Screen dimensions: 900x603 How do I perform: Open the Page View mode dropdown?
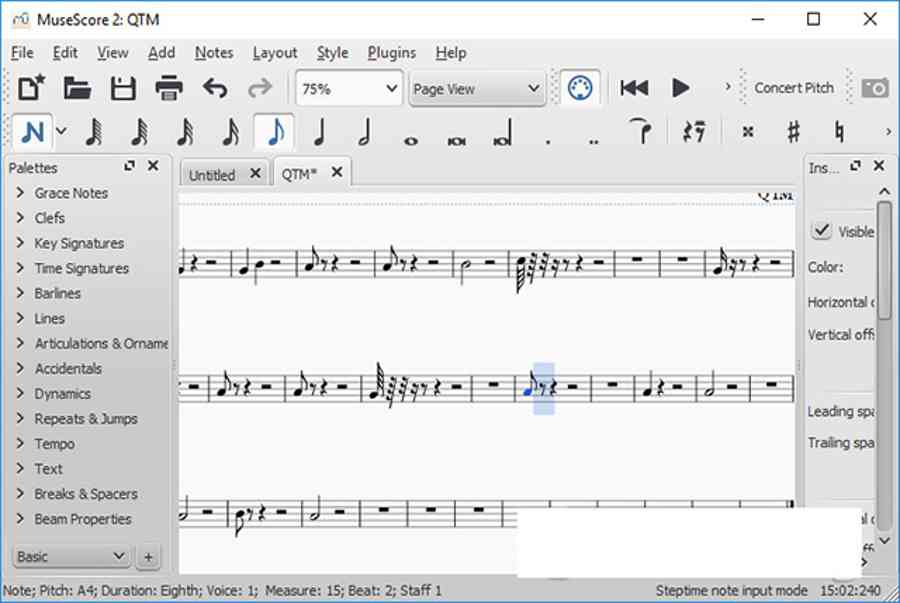click(477, 89)
